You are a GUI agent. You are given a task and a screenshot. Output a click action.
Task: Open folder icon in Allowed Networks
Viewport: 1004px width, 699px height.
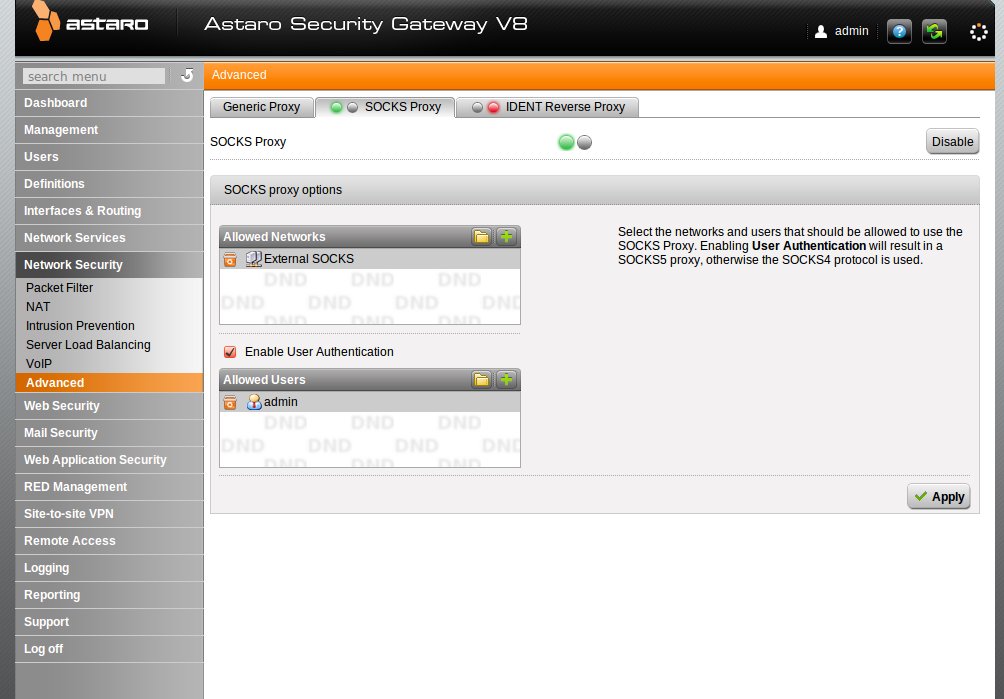(481, 237)
